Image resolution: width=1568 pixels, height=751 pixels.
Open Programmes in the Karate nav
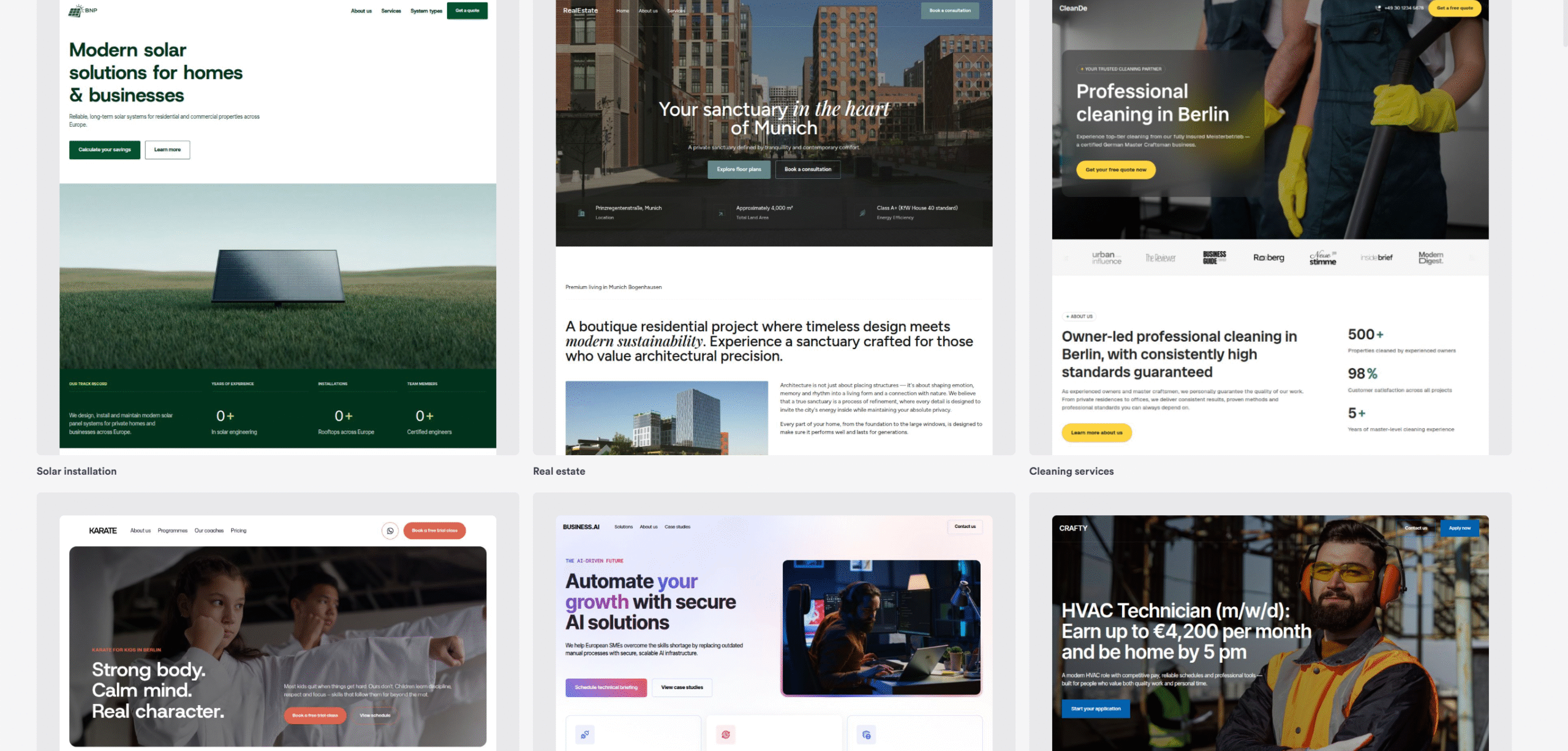point(173,530)
